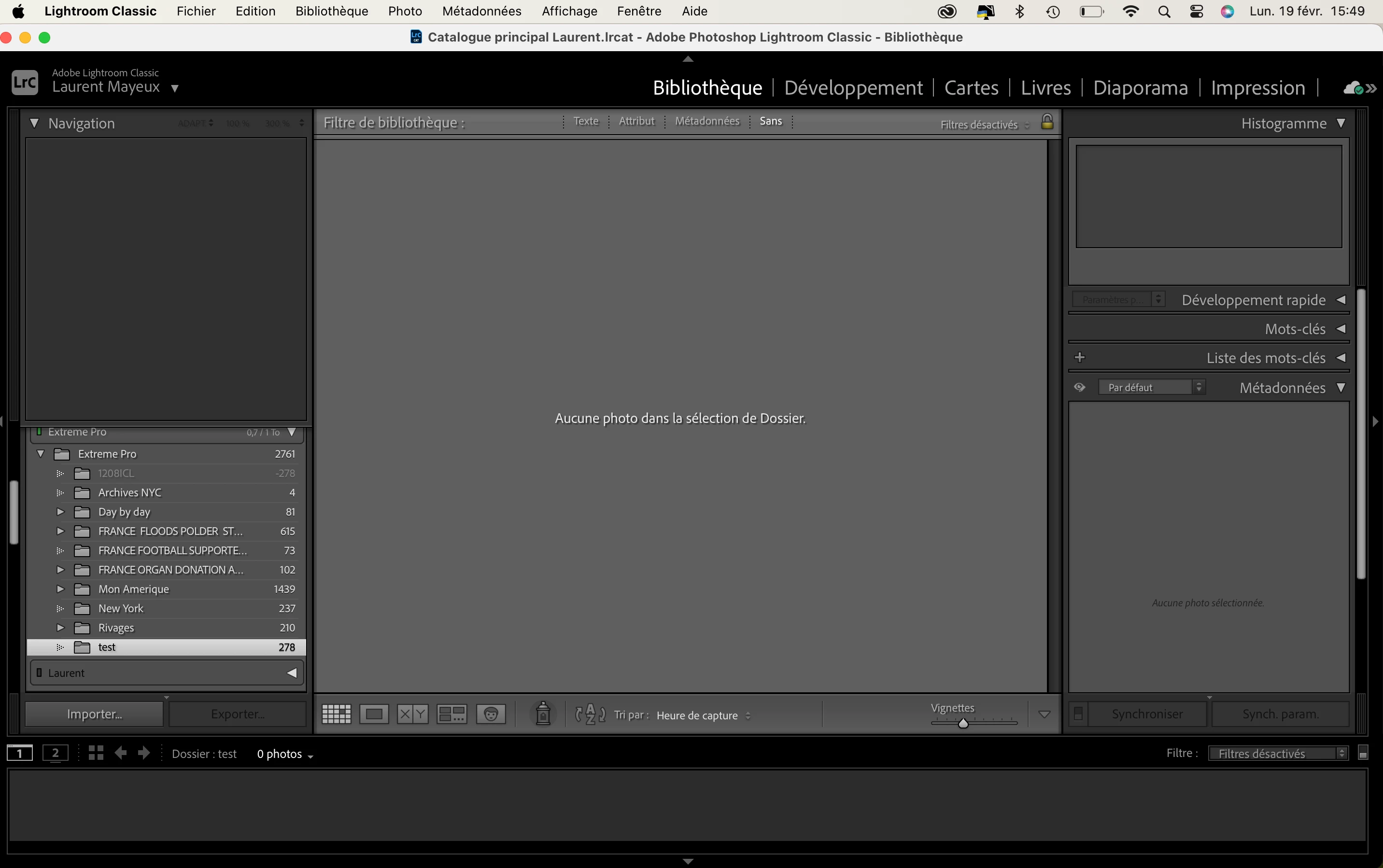Toggle metadata eye icon
Viewport: 1383px width, 868px height.
[x=1079, y=388]
